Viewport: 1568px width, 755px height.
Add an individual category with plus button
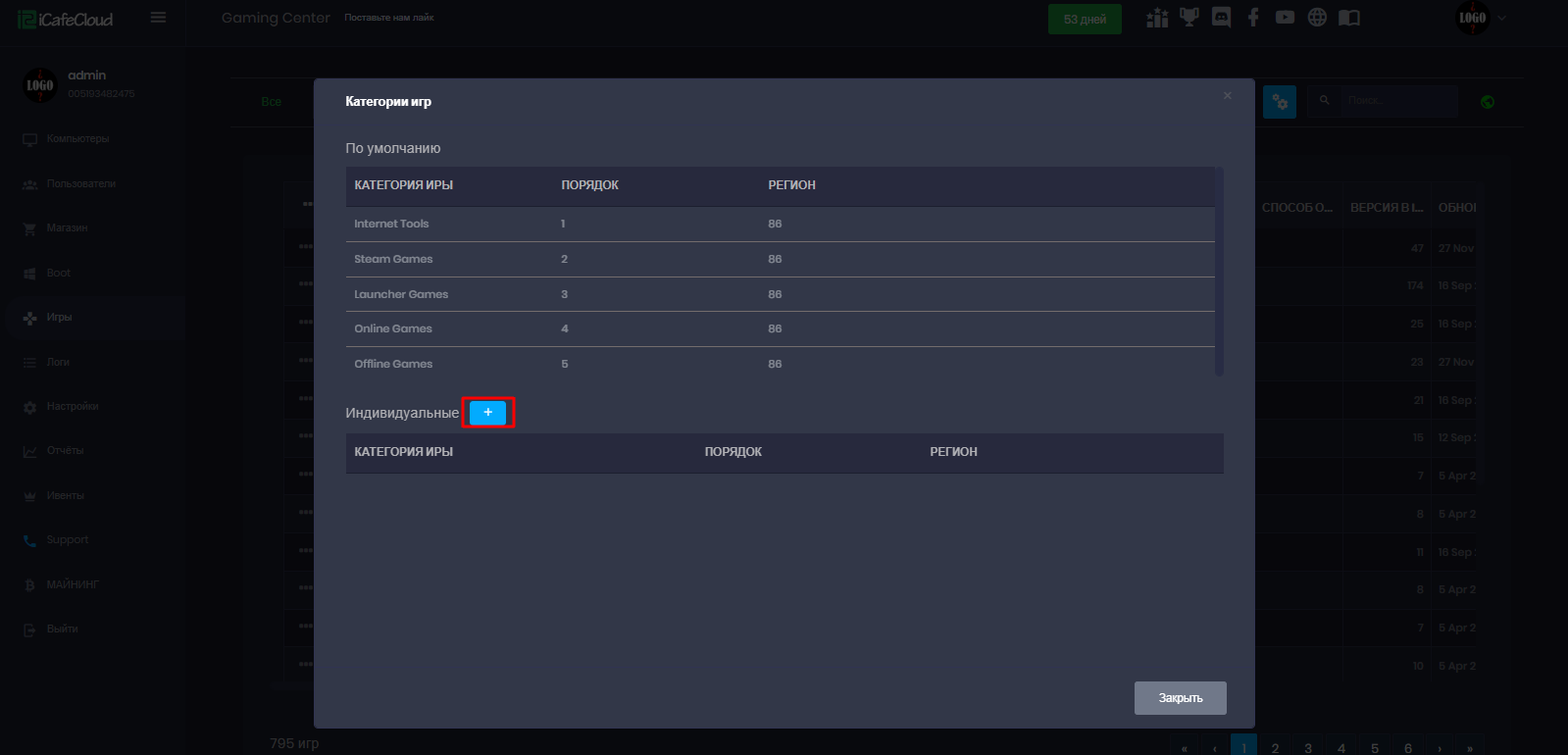(x=487, y=413)
